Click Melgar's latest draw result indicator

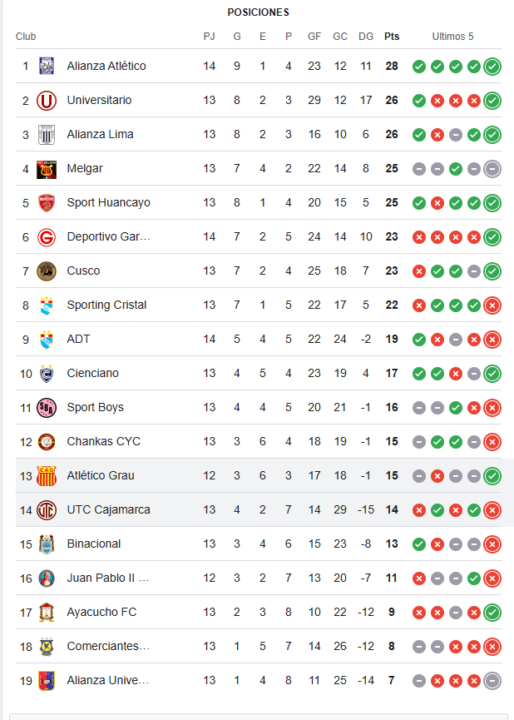pos(492,169)
